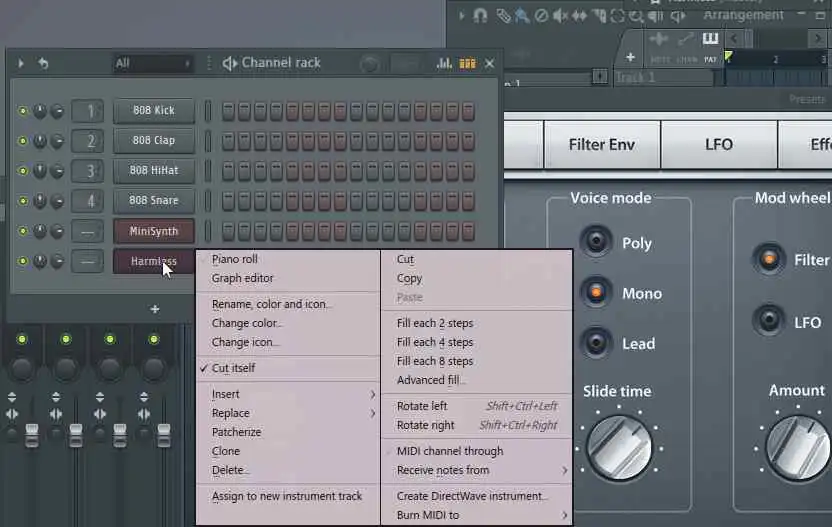Viewport: 832px width, 527px height.
Task: Click the speaker icon next to Channel rack title
Action: 229,63
